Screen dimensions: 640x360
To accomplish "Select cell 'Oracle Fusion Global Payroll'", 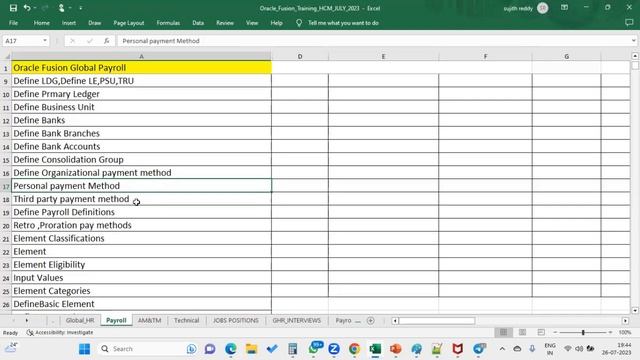I will [x=141, y=68].
